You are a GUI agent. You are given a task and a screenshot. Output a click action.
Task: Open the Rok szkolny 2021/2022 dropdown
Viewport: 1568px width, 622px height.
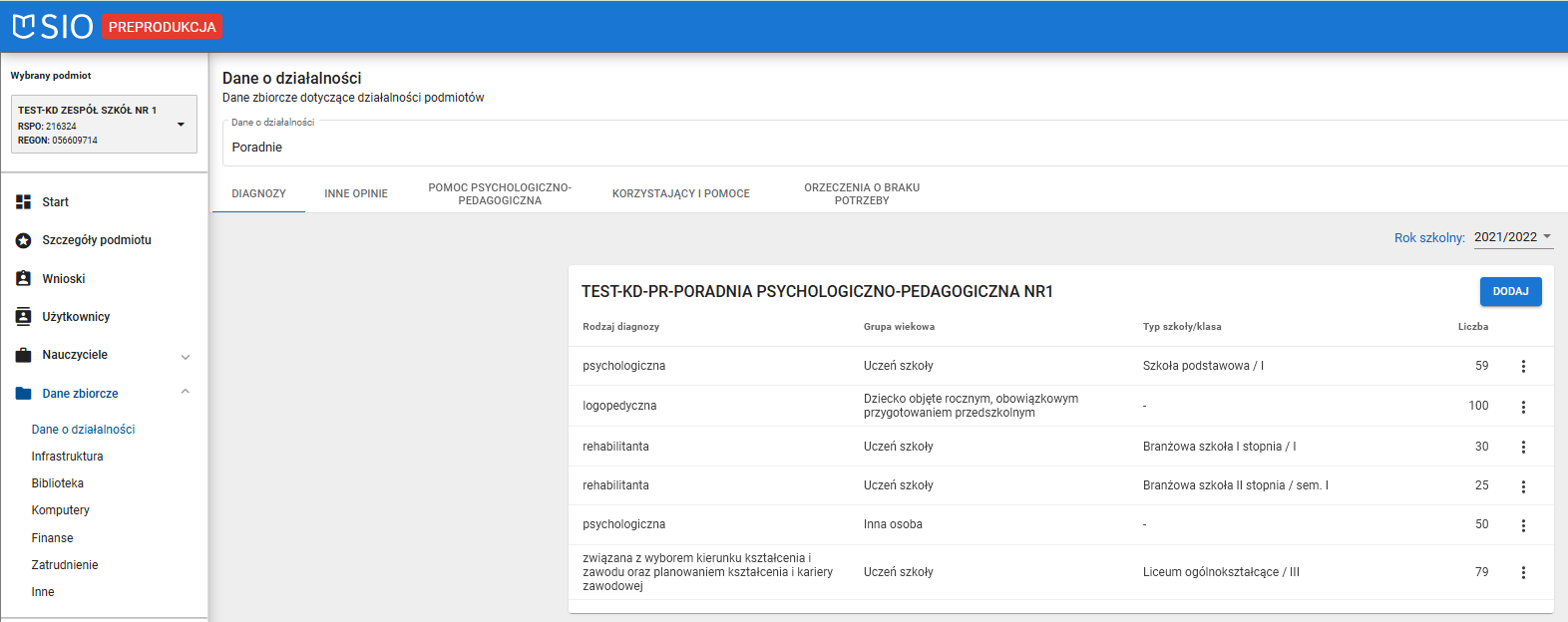pyautogui.click(x=1512, y=237)
